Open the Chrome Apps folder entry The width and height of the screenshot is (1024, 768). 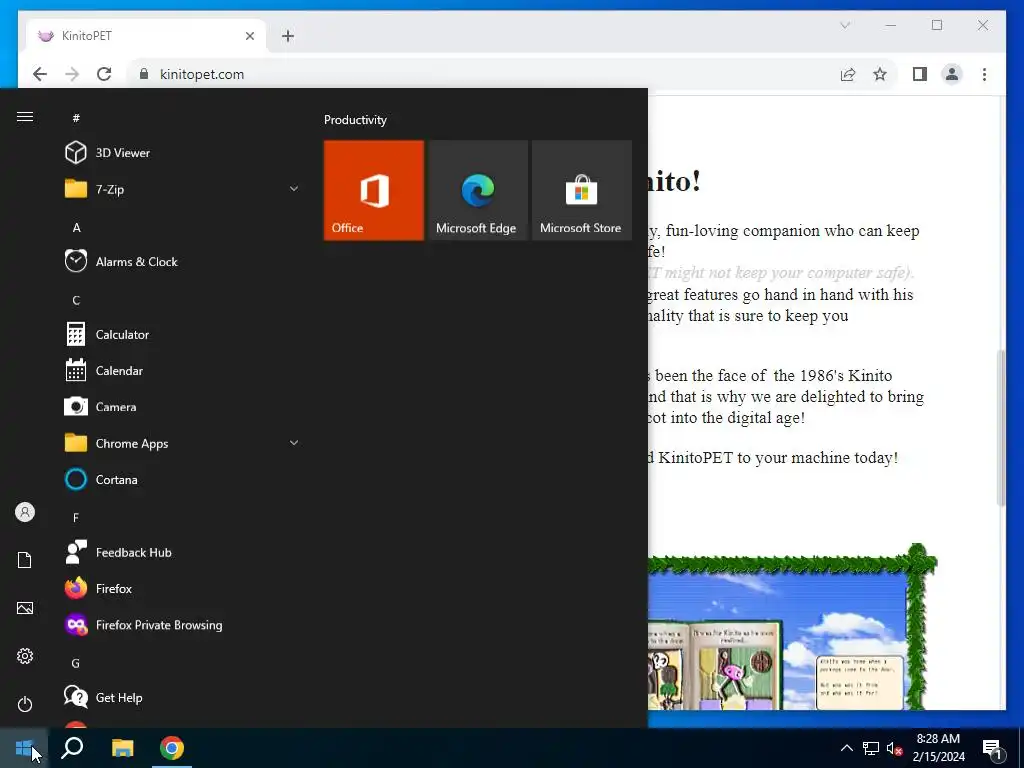182,443
